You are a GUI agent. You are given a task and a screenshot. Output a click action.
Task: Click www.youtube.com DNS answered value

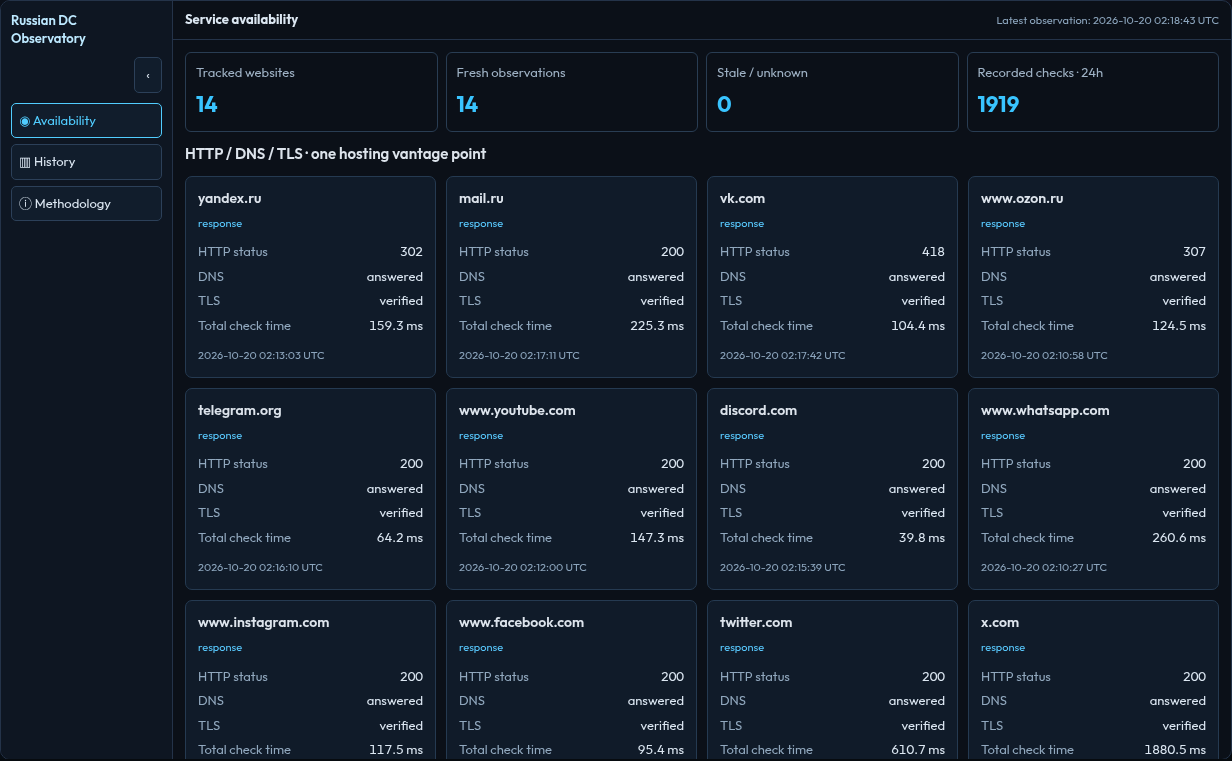coord(656,489)
